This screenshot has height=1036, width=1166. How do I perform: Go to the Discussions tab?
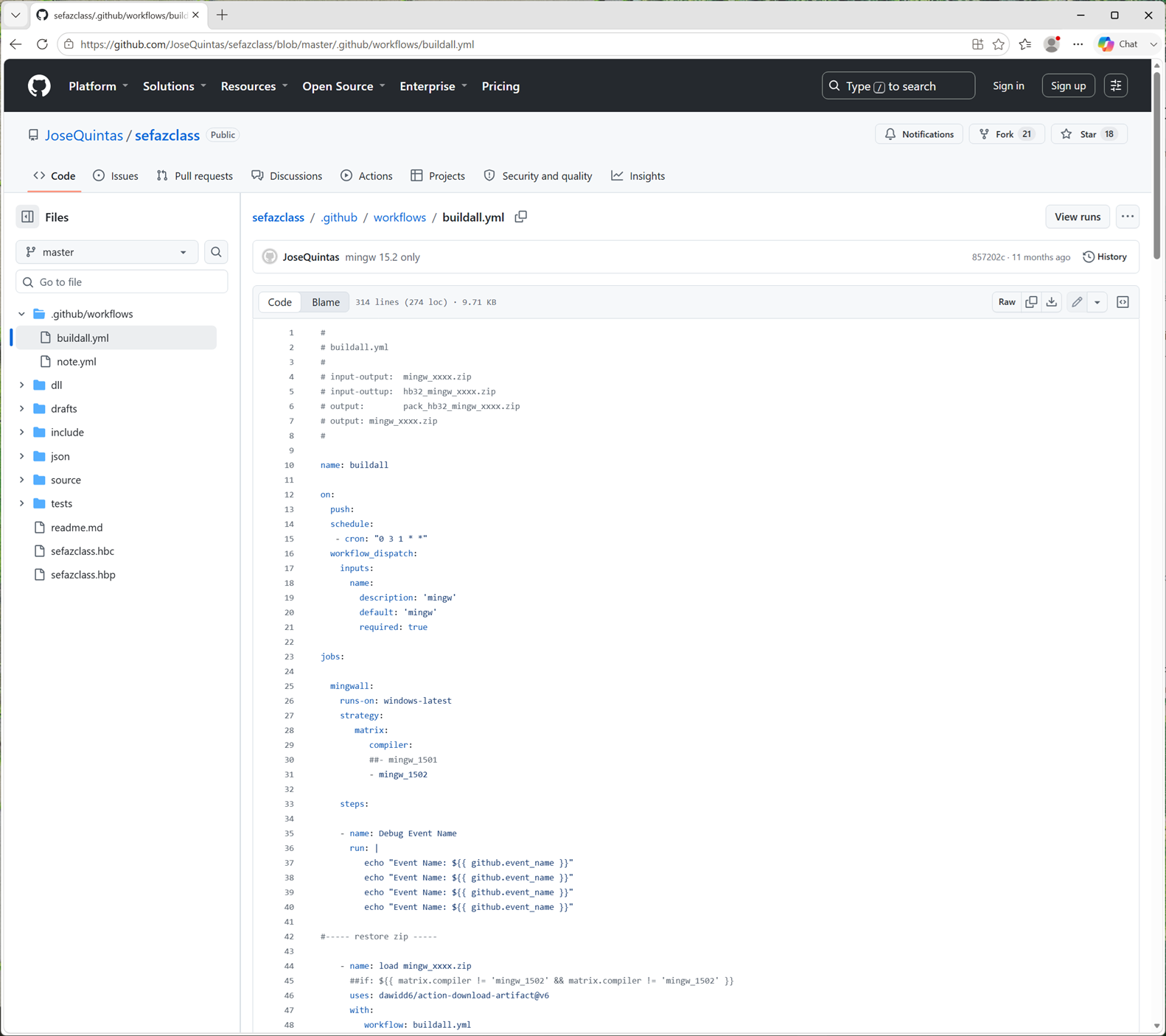287,176
